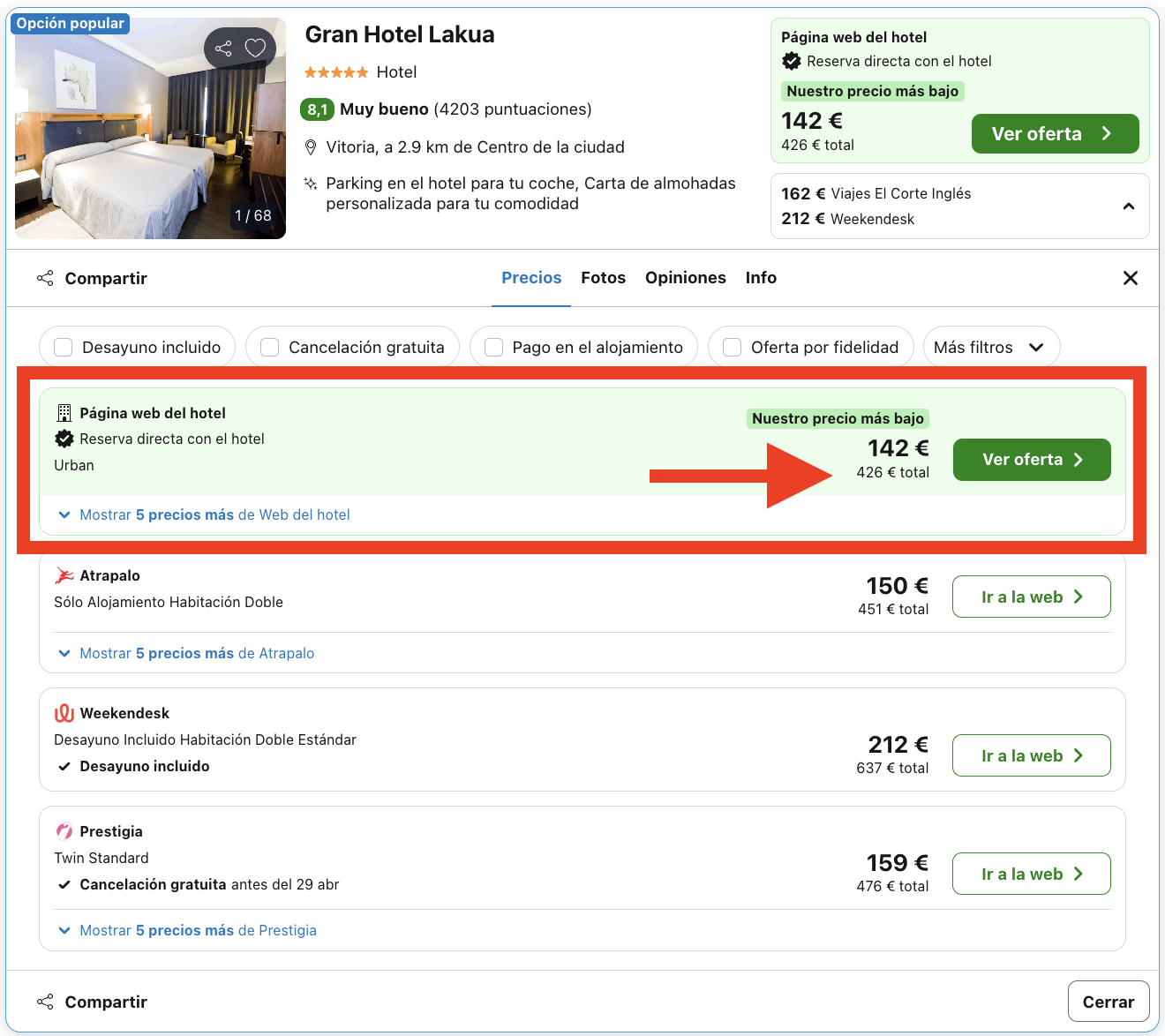The image size is (1165, 1036).
Task: Click the share icon next to top Compartir
Action: tap(45, 278)
